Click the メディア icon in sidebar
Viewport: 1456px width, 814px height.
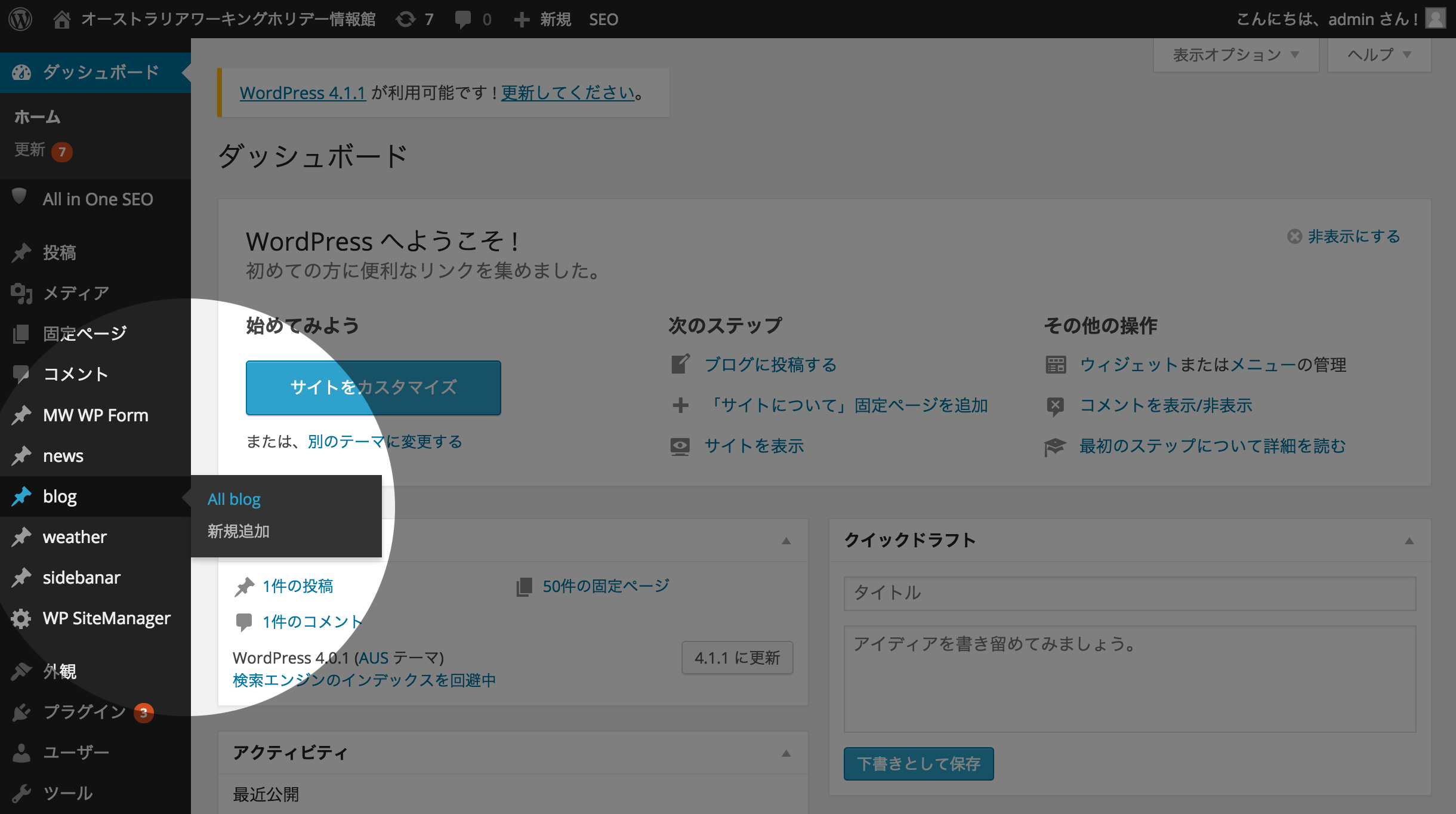(21, 293)
